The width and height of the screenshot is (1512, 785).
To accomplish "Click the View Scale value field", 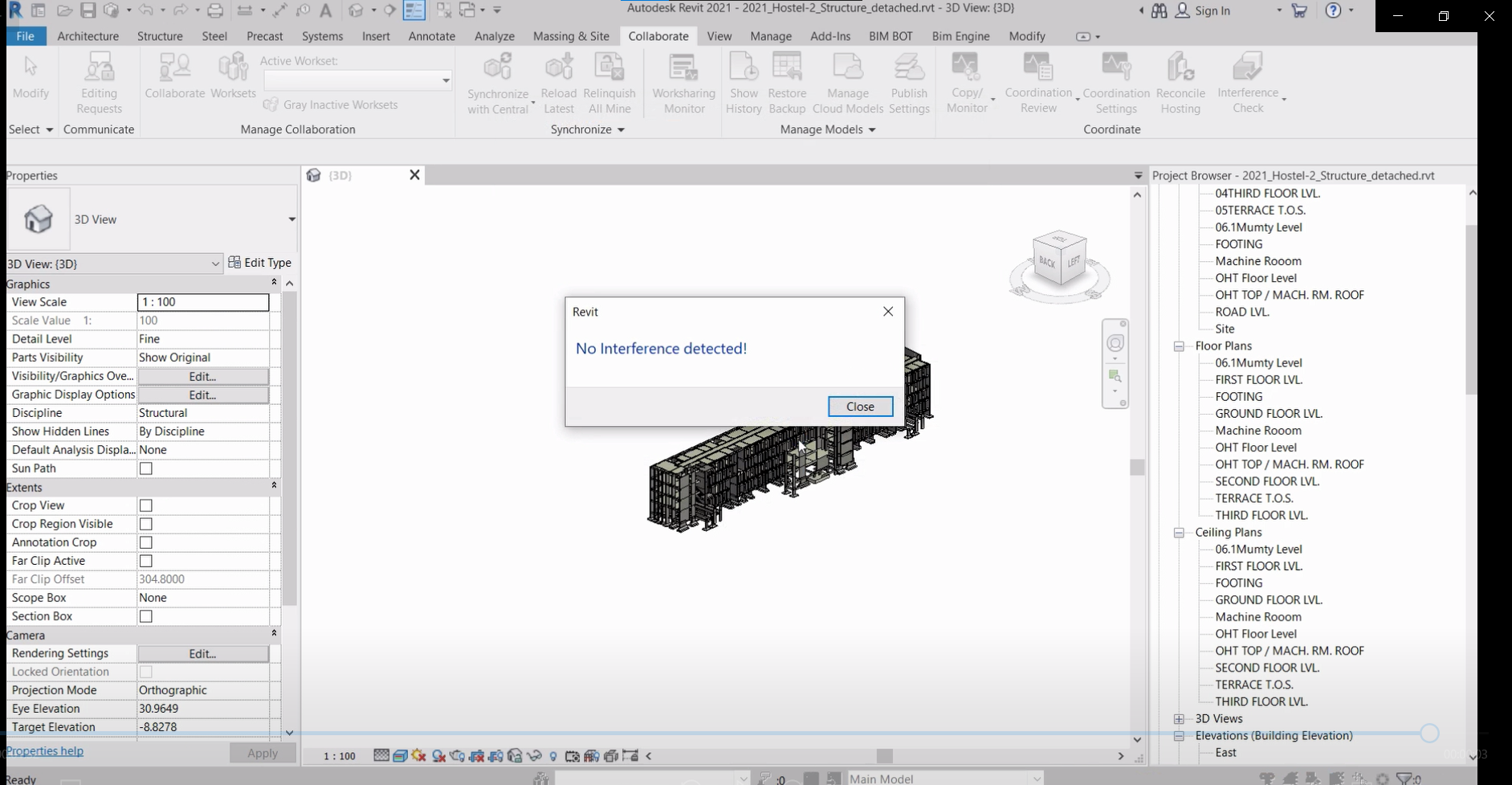I will click(203, 302).
